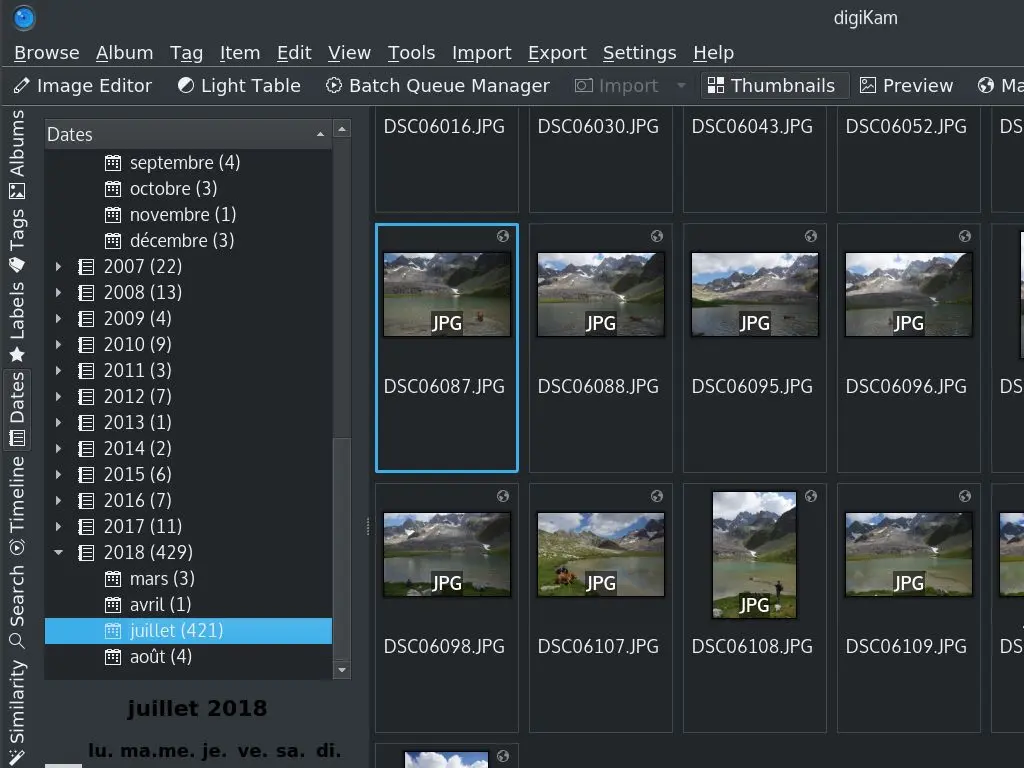Switch to Preview mode
The width and height of the screenshot is (1024, 768).
(905, 85)
